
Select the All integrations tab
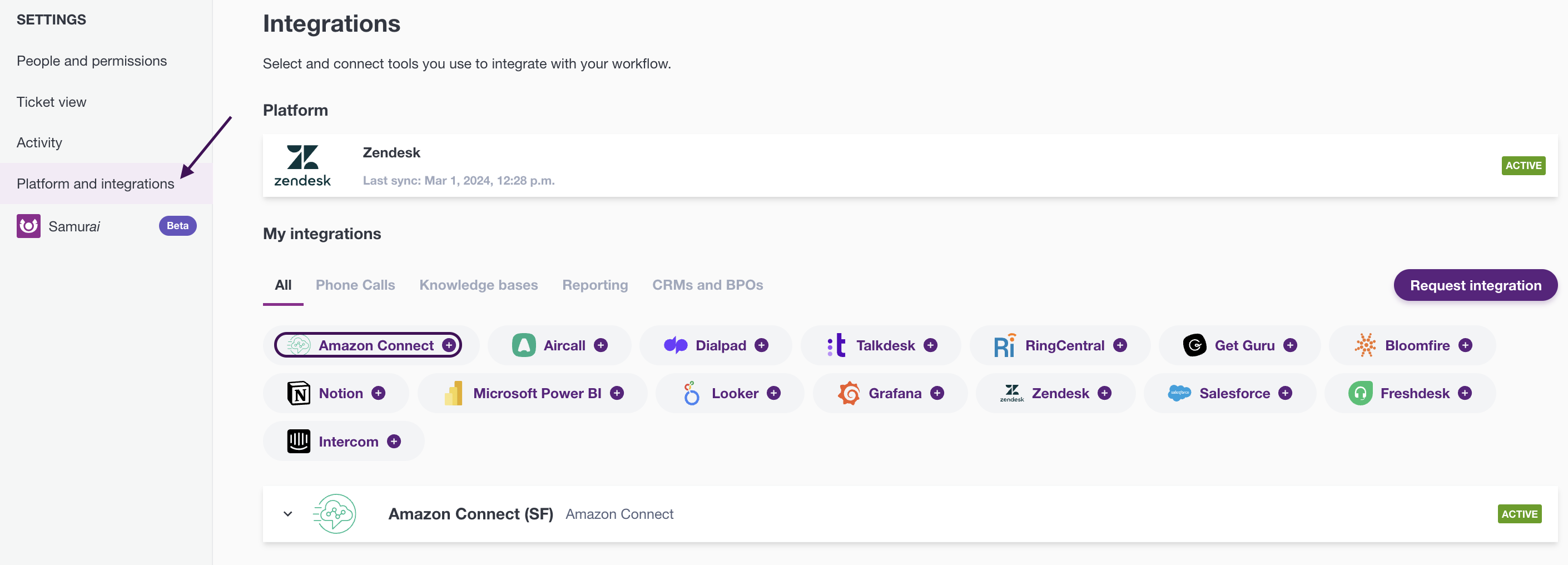click(x=283, y=285)
